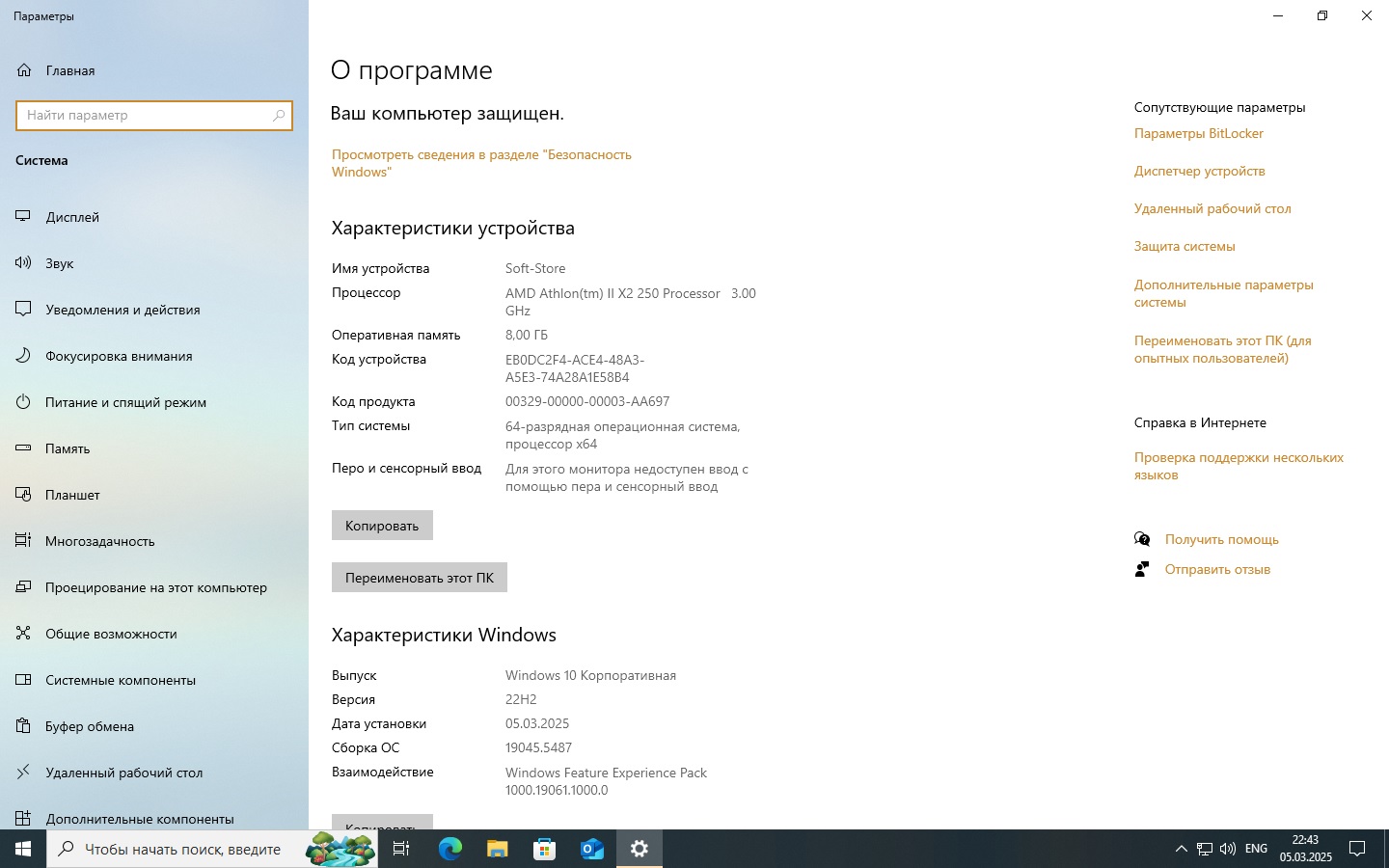Select the Планшет tablet icon
Screen dimensions: 1389x868
pyautogui.click(x=24, y=495)
